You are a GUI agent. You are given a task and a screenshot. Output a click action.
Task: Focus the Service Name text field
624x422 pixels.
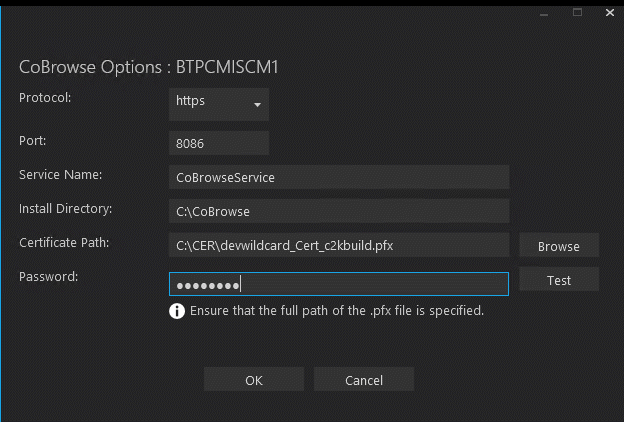(339, 177)
